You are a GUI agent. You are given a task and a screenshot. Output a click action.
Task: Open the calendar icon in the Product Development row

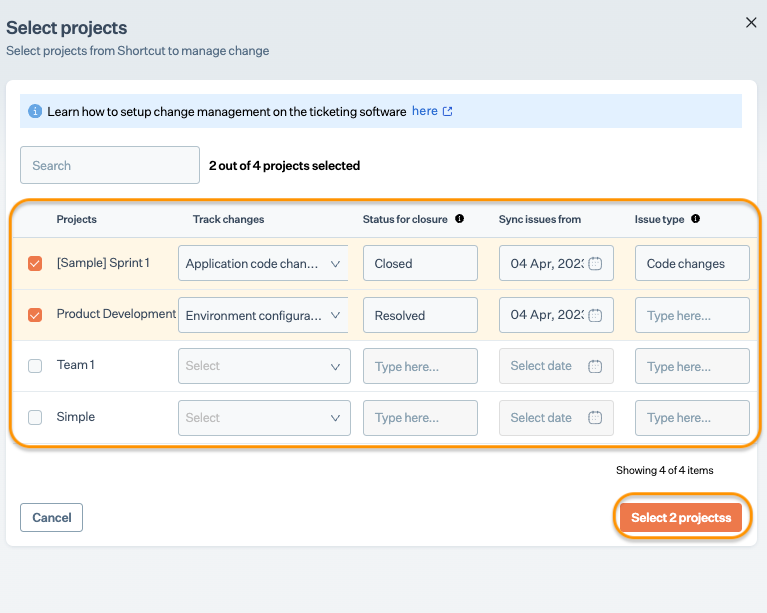point(595,315)
